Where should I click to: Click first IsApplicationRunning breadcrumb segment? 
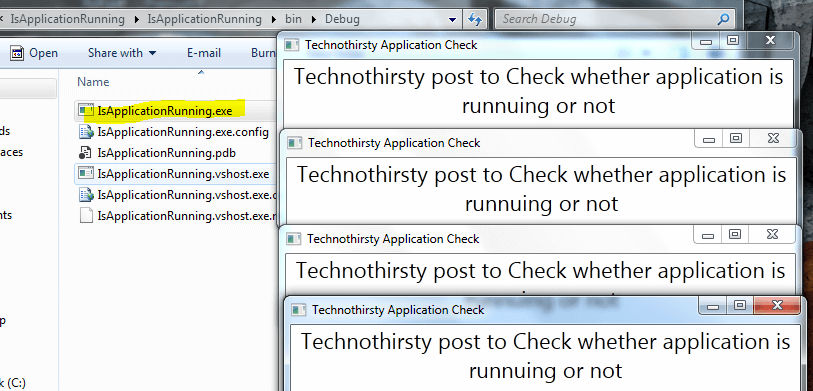pyautogui.click(x=67, y=20)
